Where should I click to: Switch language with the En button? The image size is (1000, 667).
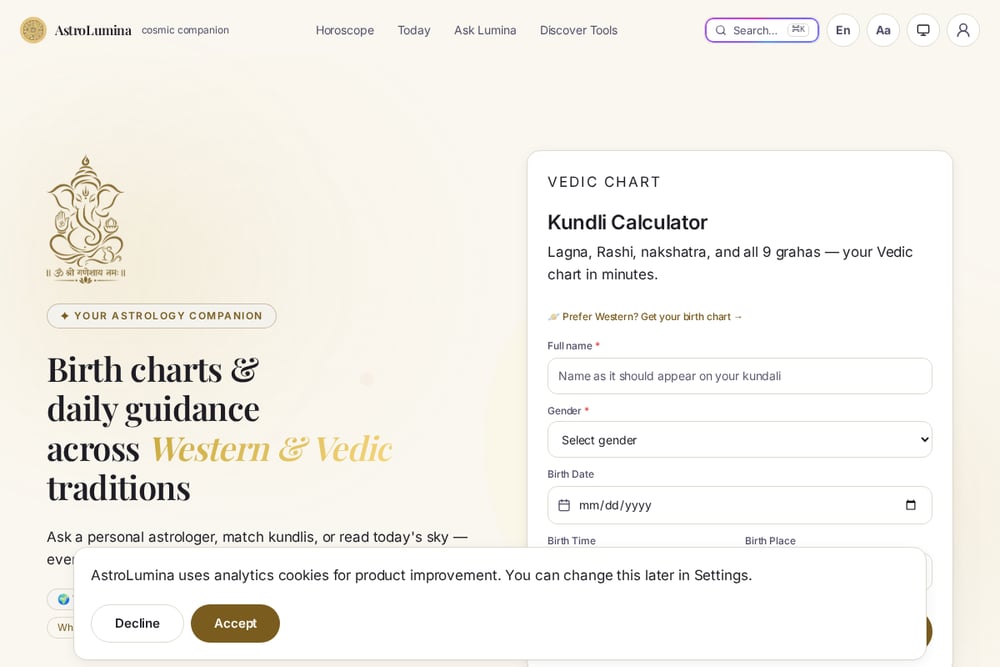843,30
